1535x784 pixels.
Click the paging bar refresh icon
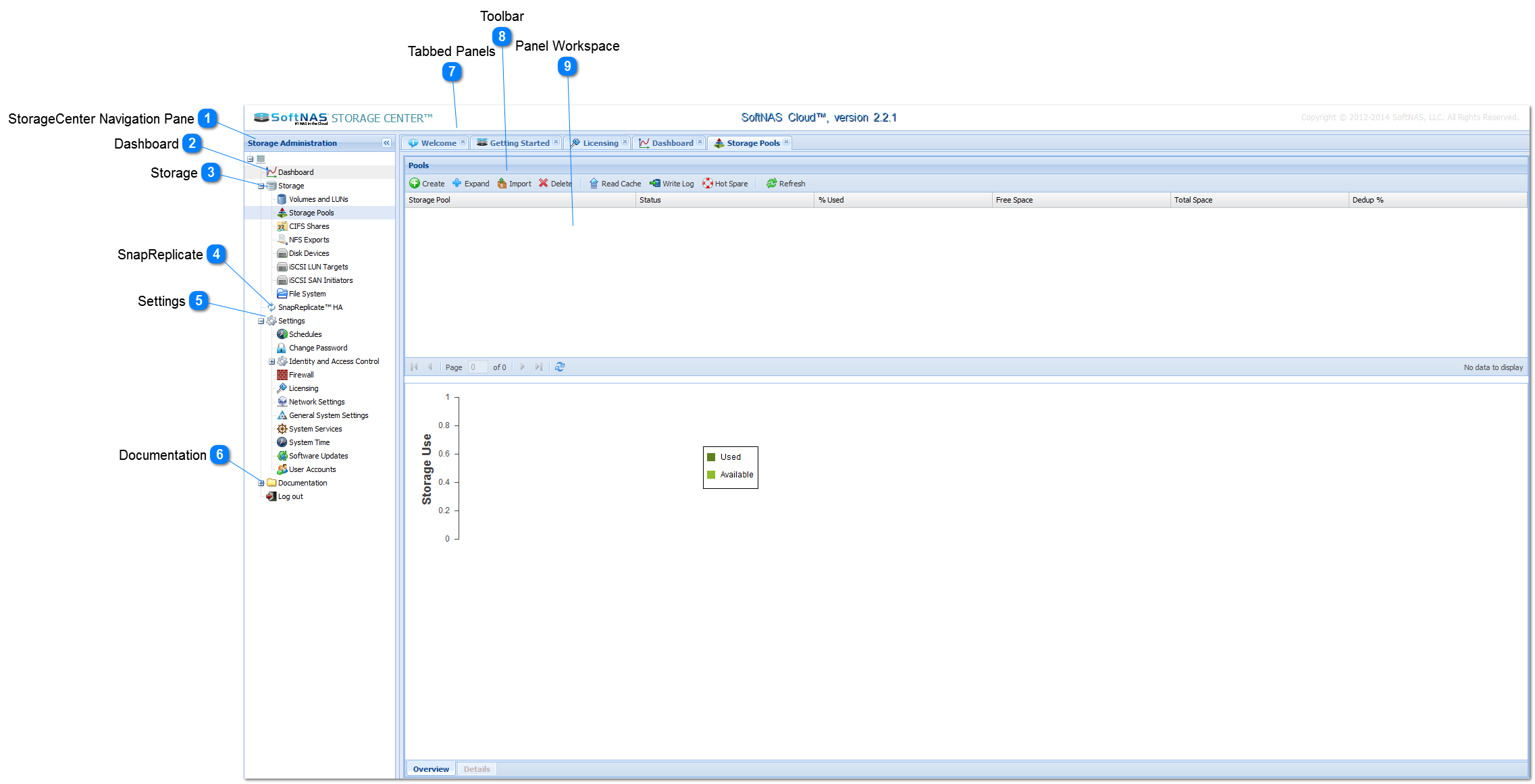click(560, 367)
